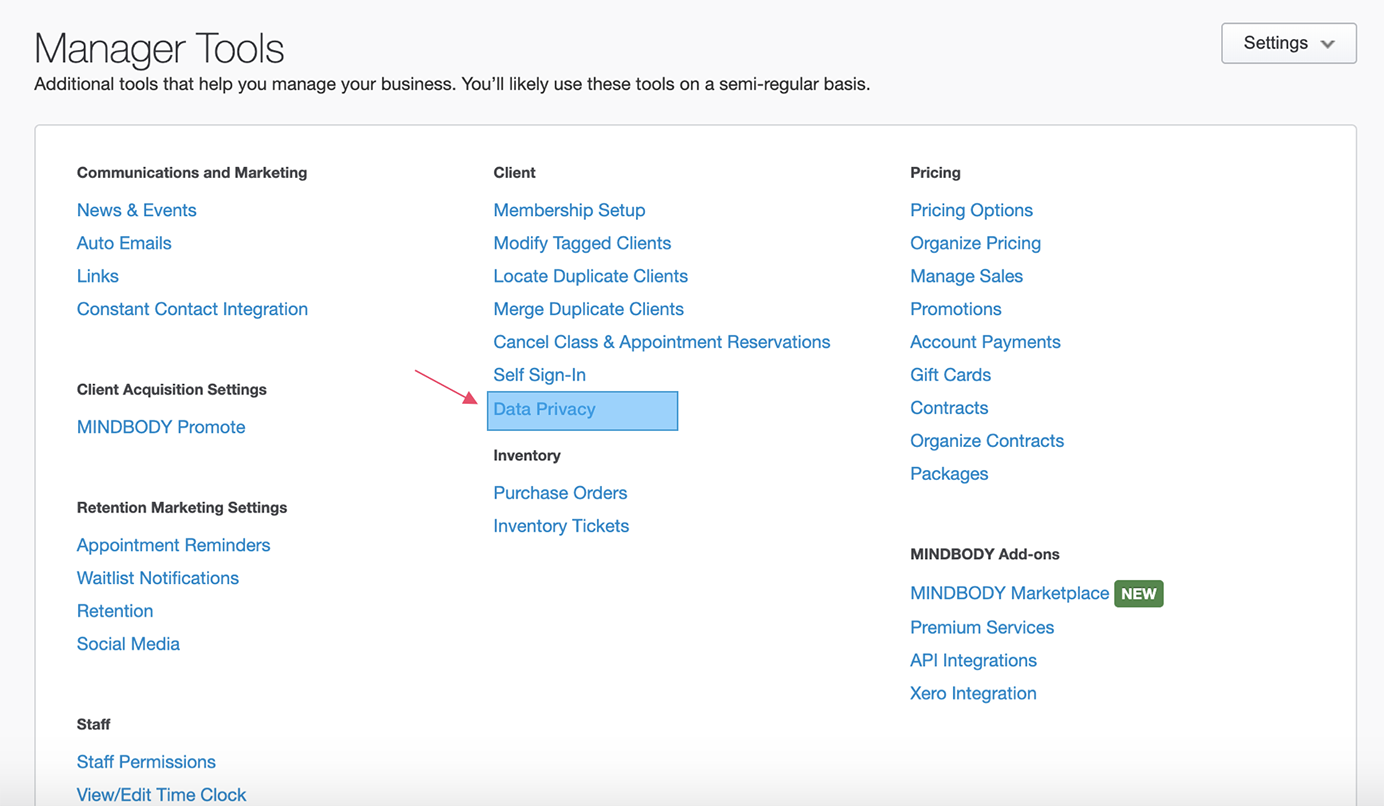
Task: Select MINDBODY Promote link
Action: point(161,427)
